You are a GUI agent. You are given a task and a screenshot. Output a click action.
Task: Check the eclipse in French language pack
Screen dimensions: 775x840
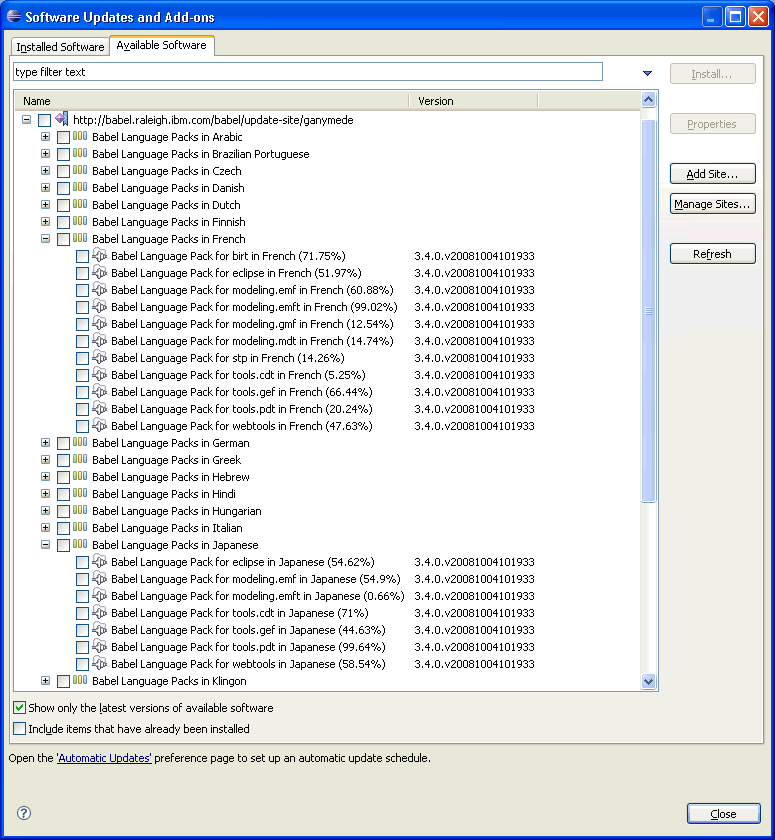click(x=82, y=273)
